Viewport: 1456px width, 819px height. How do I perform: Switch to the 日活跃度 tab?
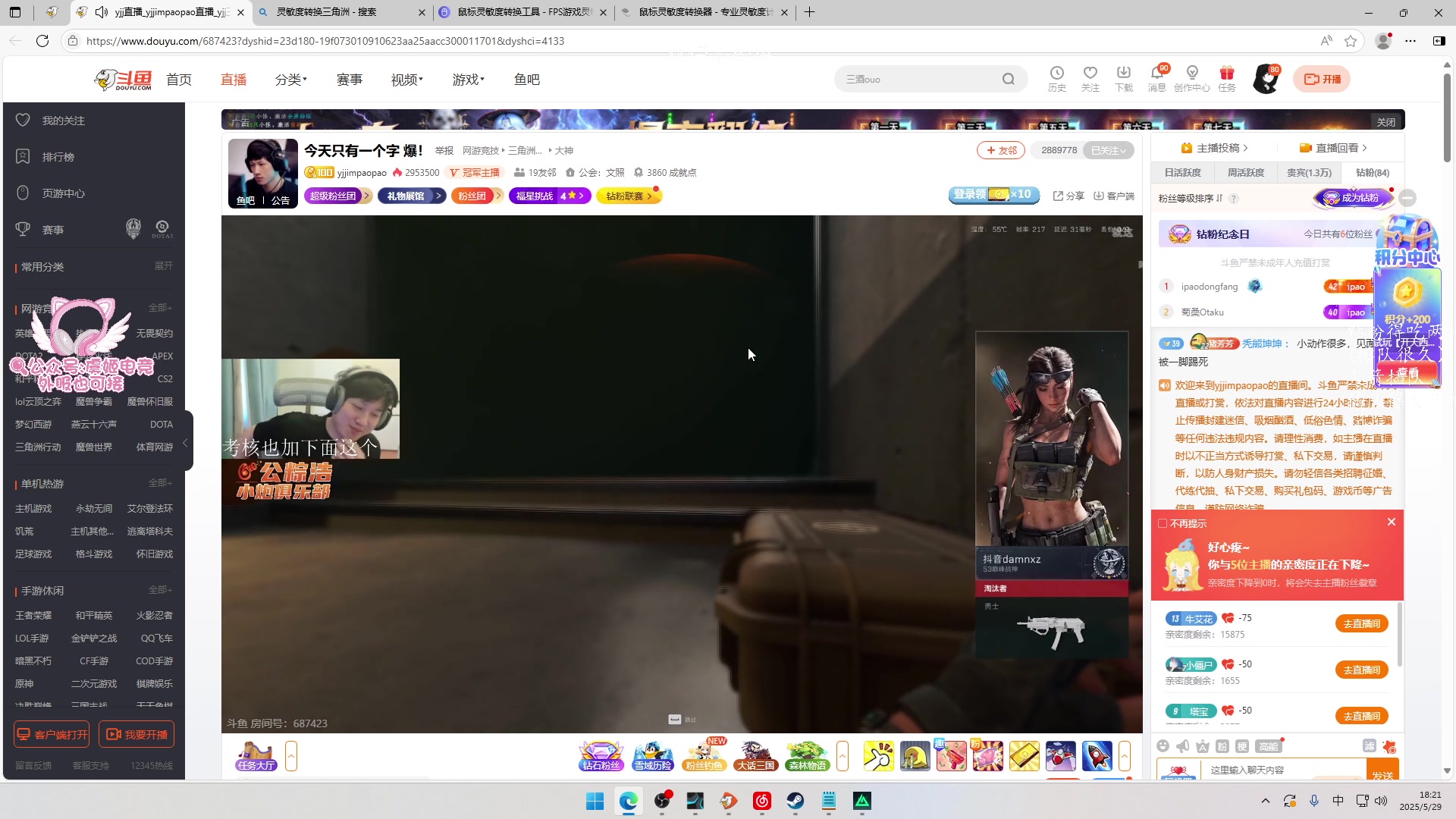1183,173
